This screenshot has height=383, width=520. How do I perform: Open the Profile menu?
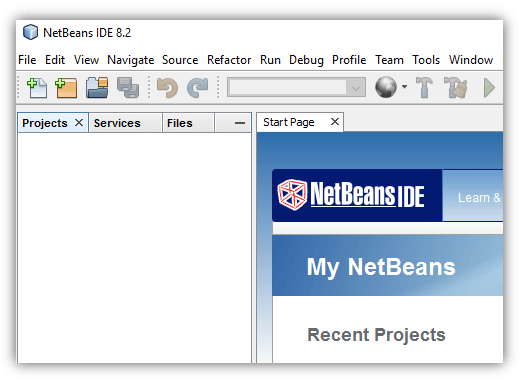tap(349, 60)
